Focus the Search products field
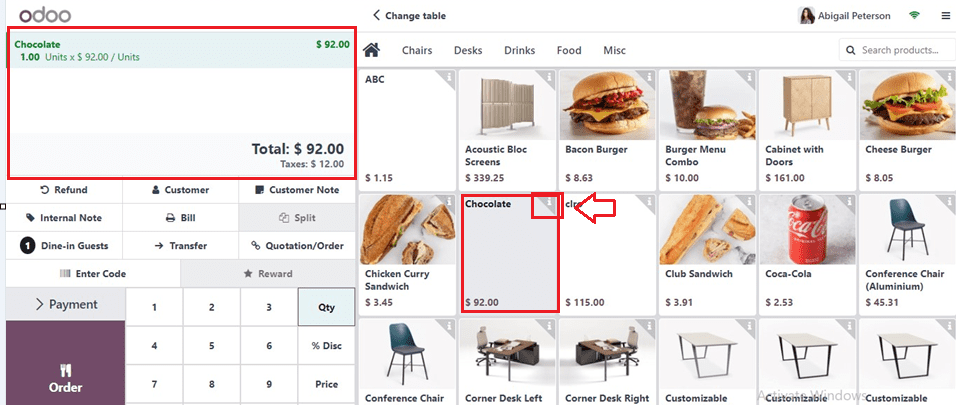The image size is (956, 405). point(894,50)
